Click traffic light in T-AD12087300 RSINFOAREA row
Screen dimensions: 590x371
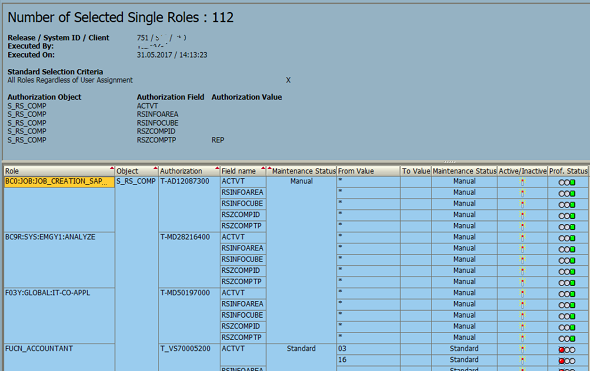pyautogui.click(x=567, y=194)
